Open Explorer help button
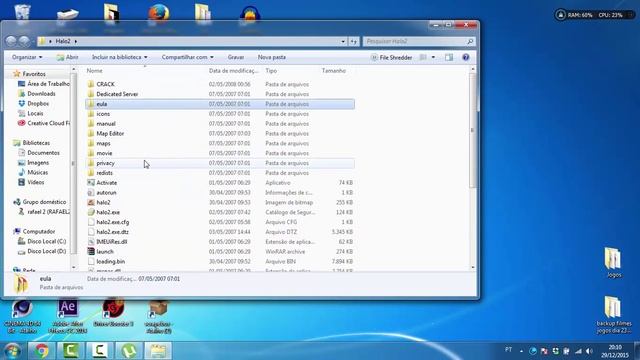This screenshot has width=640, height=360. click(x=466, y=57)
